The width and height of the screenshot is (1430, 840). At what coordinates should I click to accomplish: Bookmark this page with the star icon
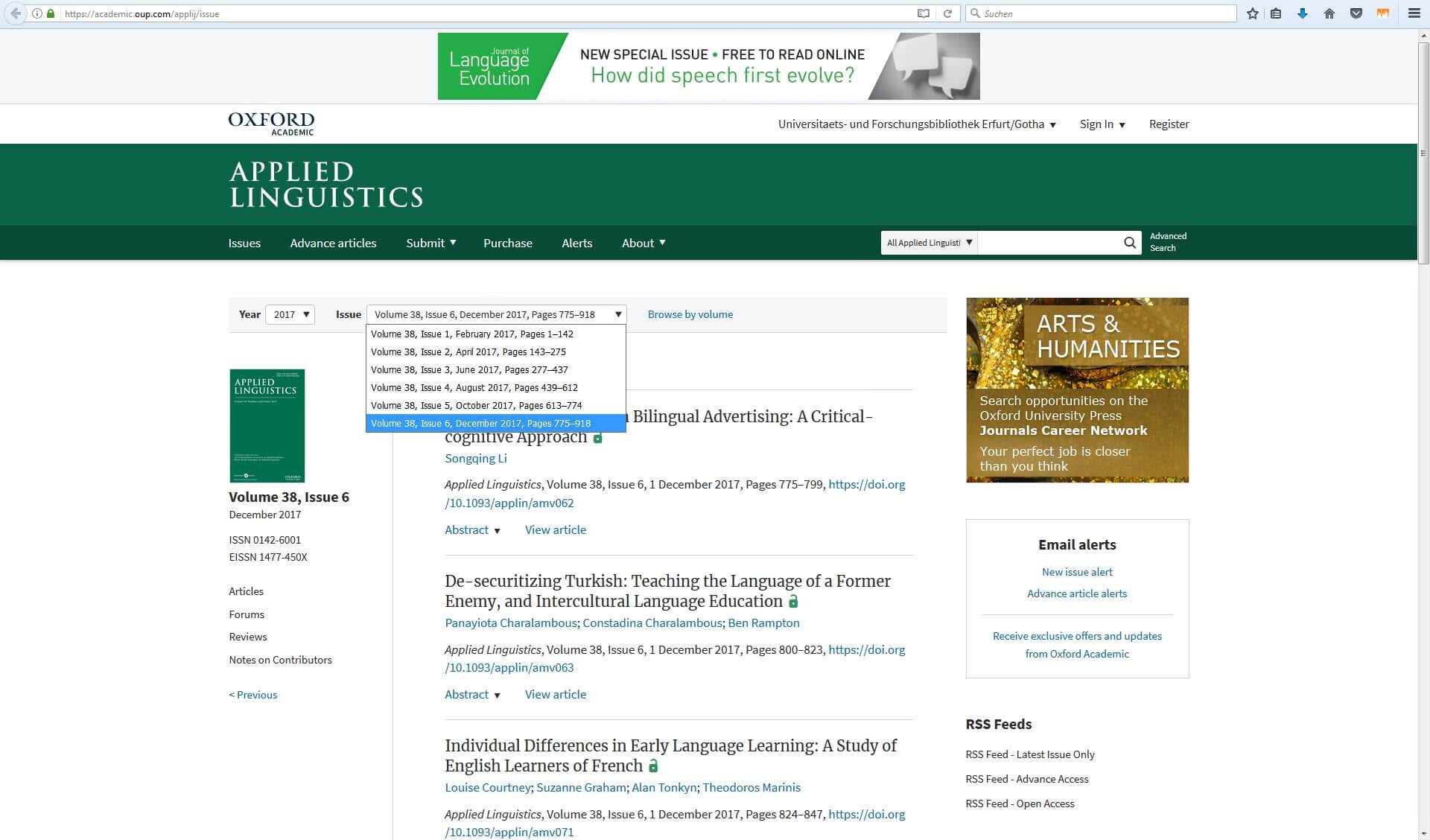(1253, 13)
